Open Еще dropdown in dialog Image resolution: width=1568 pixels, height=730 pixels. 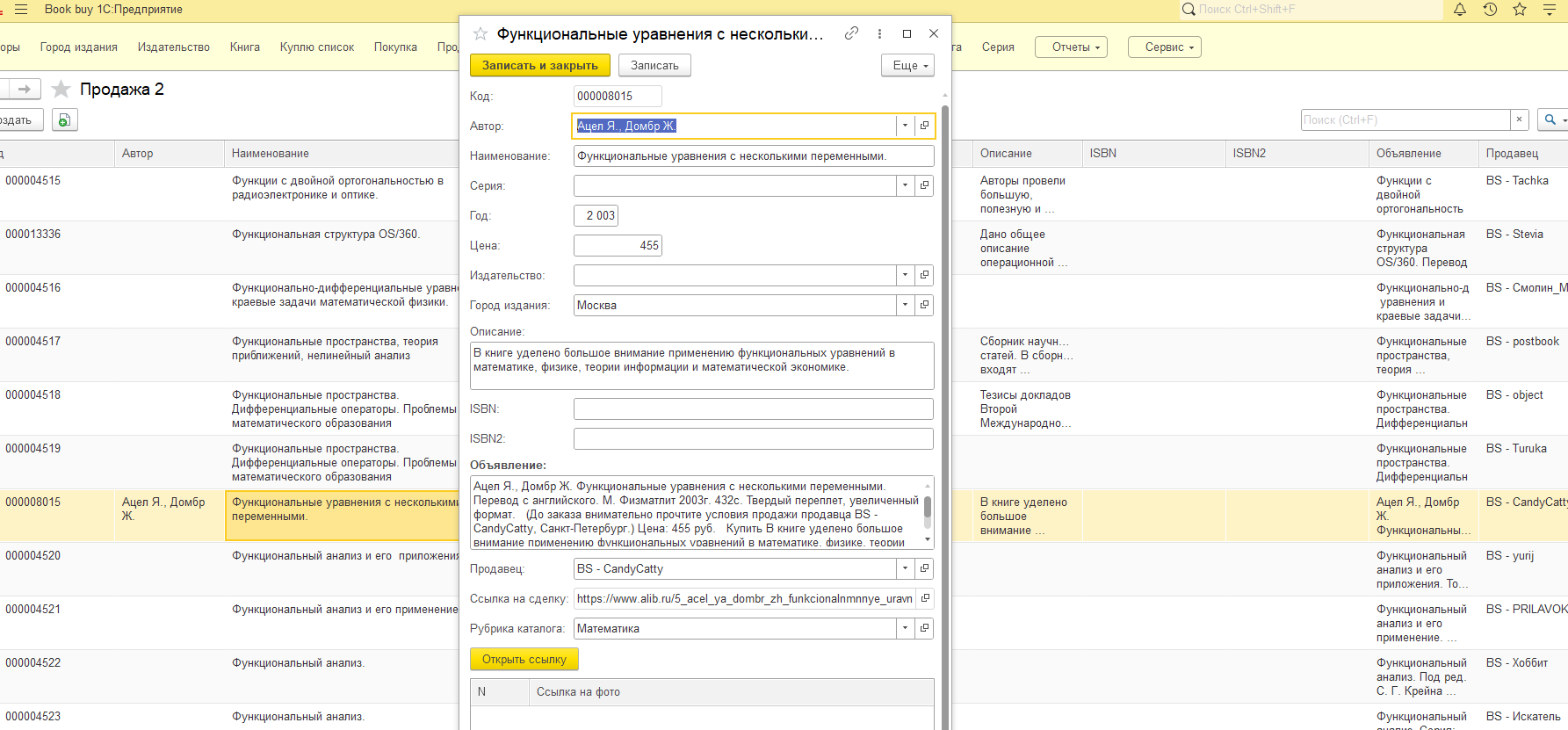907,66
